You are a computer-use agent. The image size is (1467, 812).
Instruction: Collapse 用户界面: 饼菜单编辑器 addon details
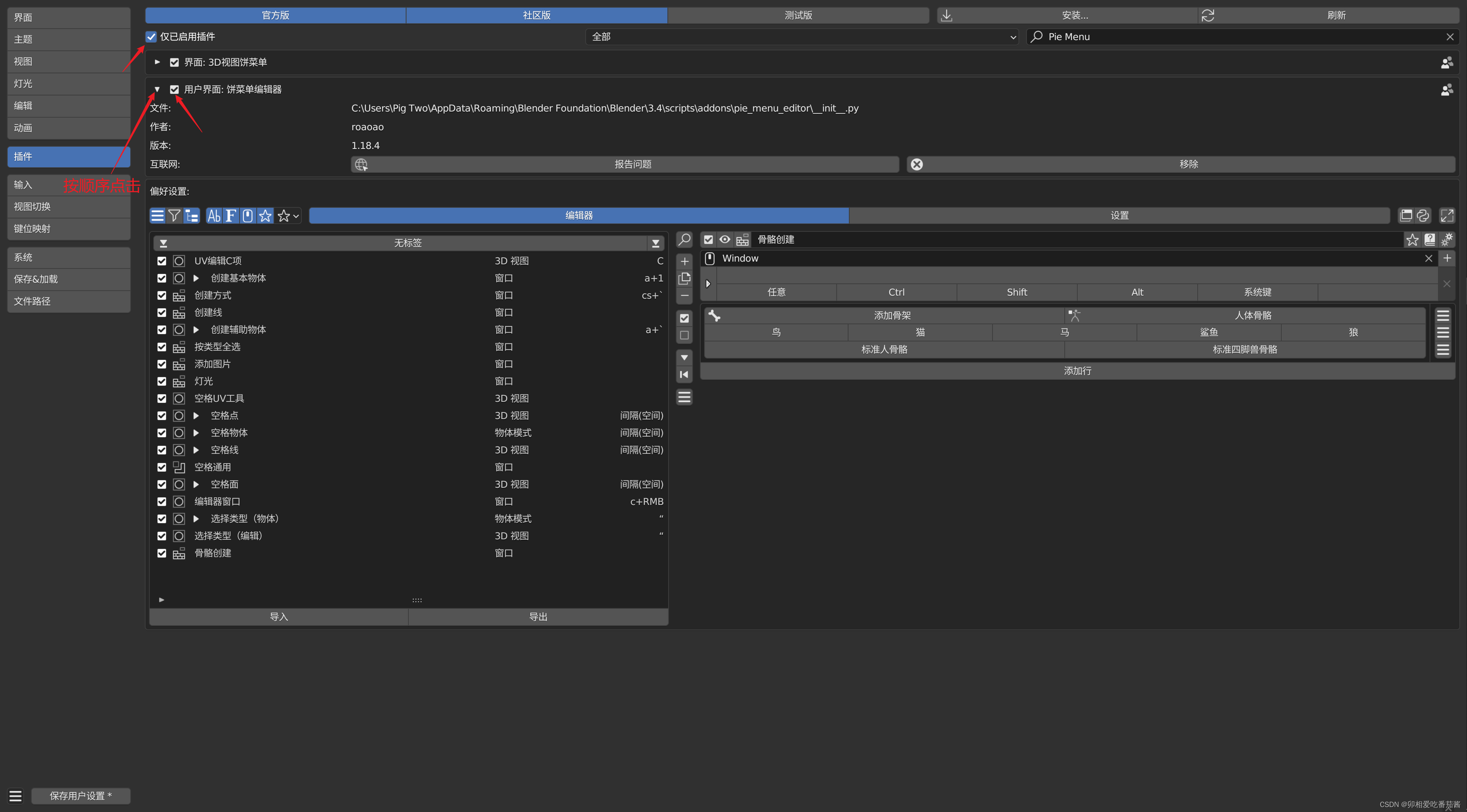pos(157,89)
